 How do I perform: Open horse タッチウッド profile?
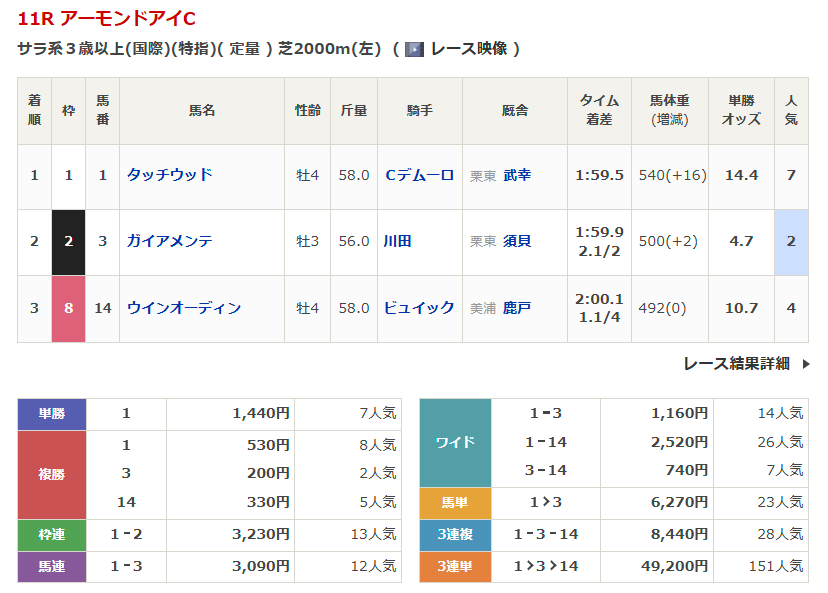[x=169, y=175]
